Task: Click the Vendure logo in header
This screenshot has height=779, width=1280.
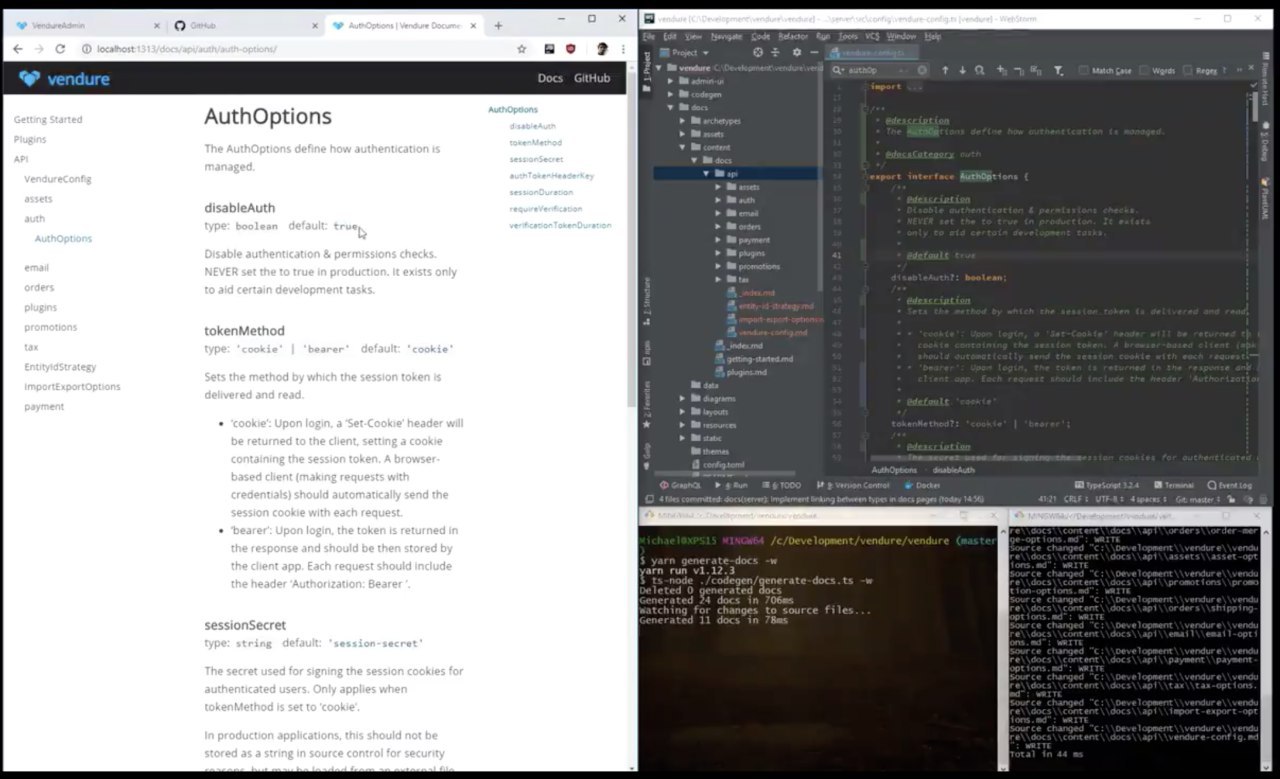Action: coord(64,78)
